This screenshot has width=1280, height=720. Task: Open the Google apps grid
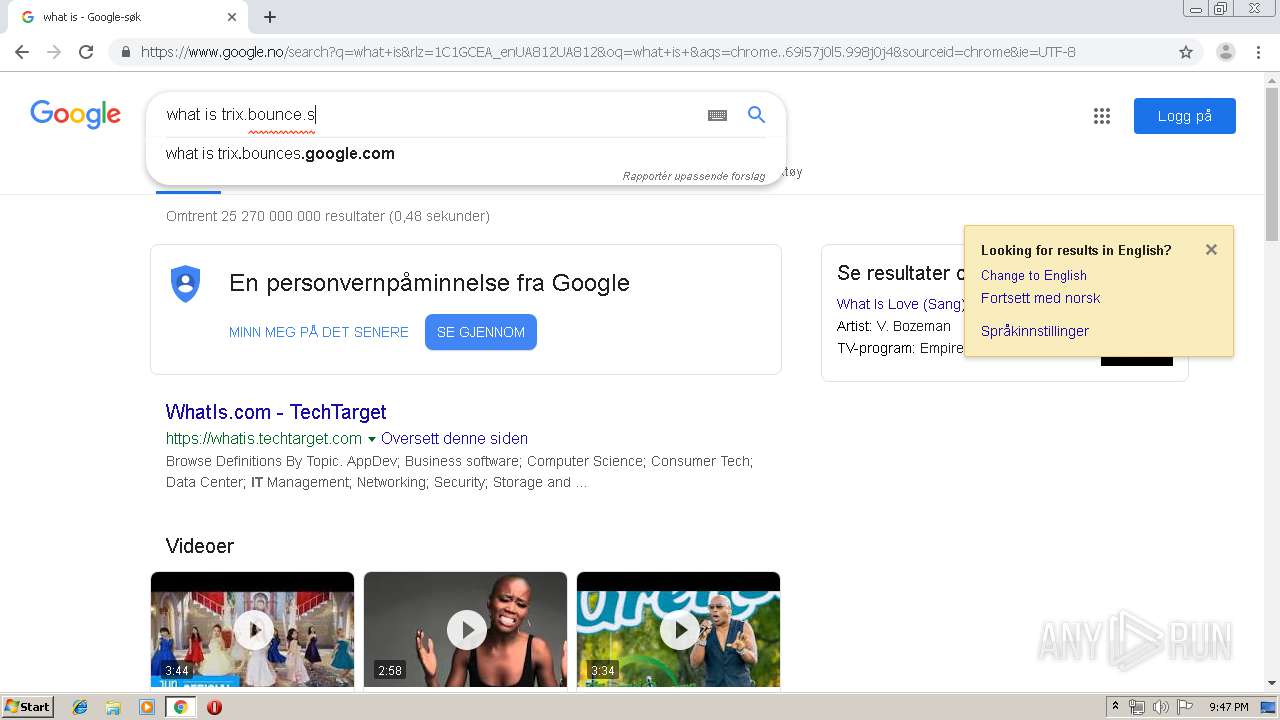point(1102,116)
